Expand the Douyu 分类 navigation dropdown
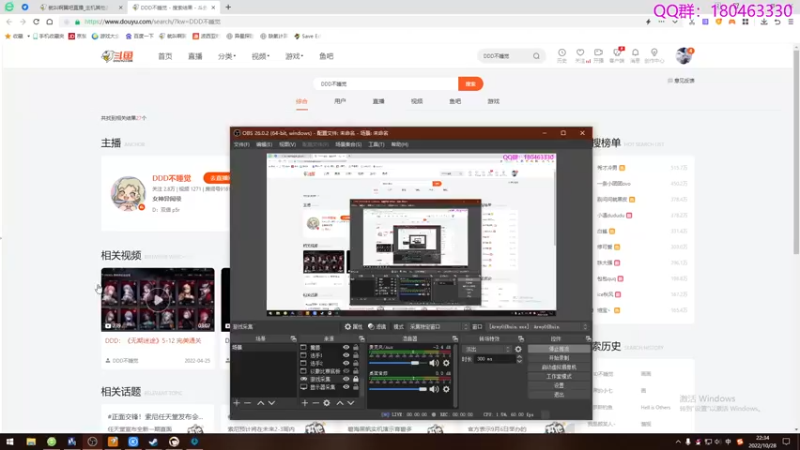The width and height of the screenshot is (800, 450). 227,56
